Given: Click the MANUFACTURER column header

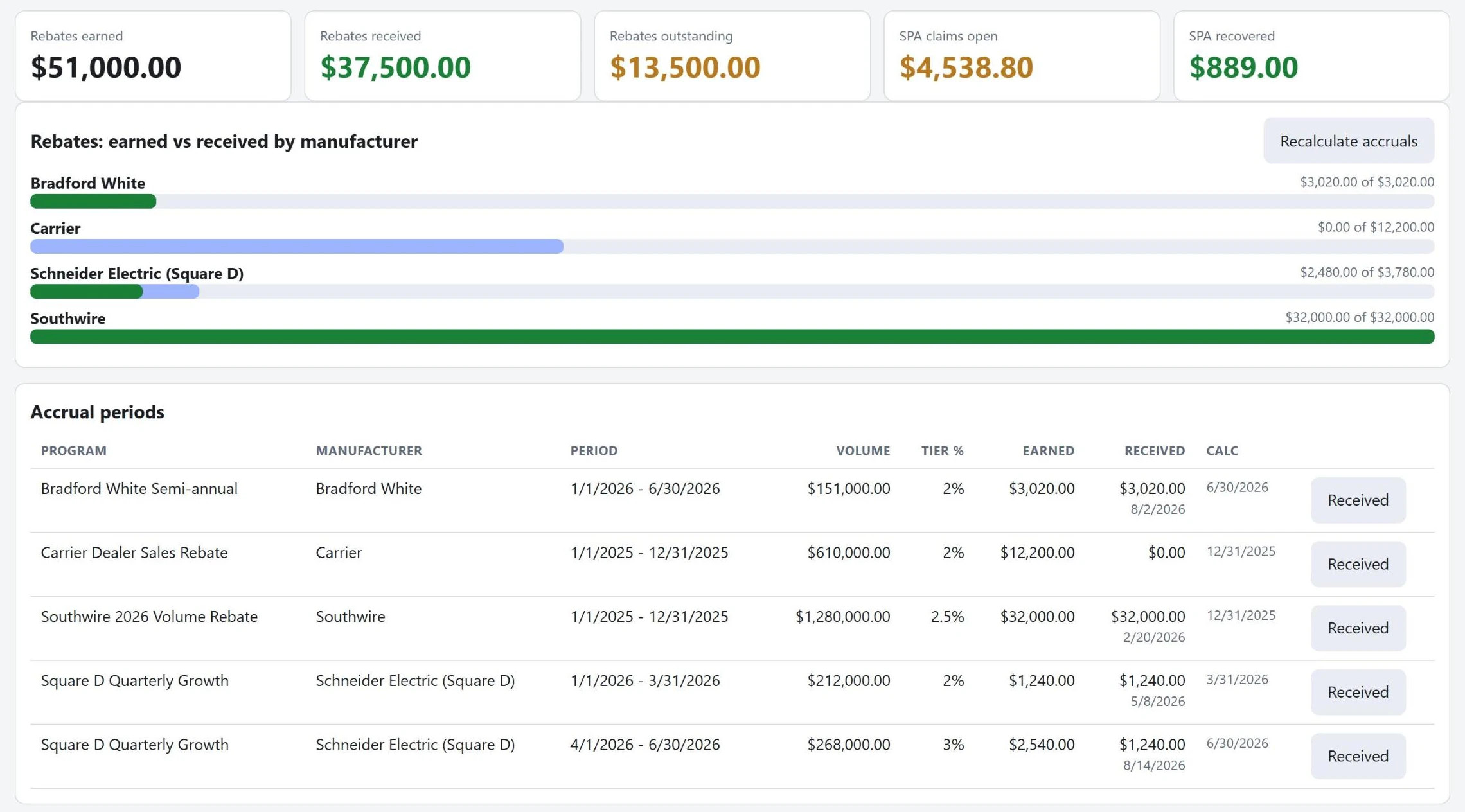Looking at the screenshot, I should click(369, 451).
